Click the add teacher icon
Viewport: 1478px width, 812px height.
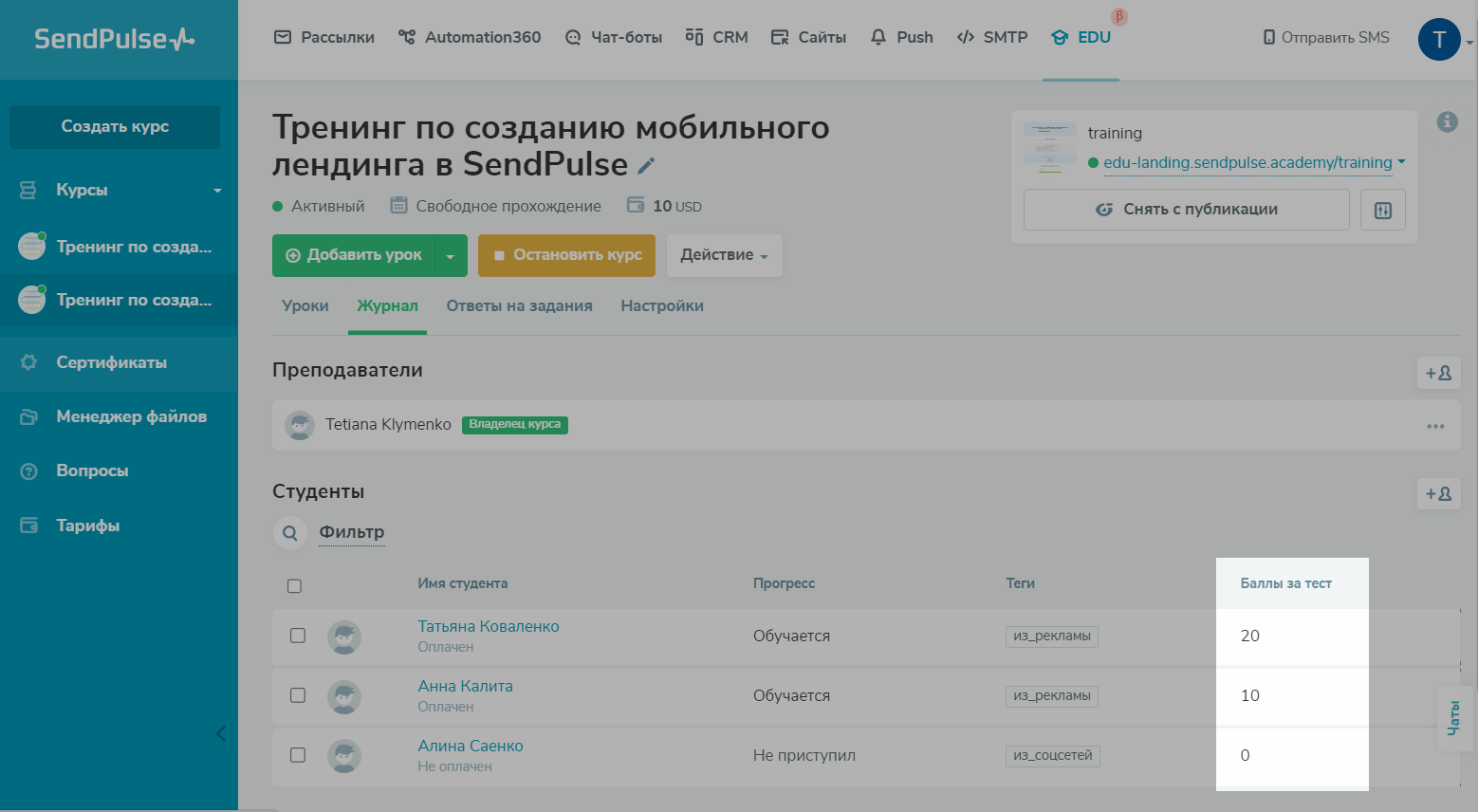1438,373
